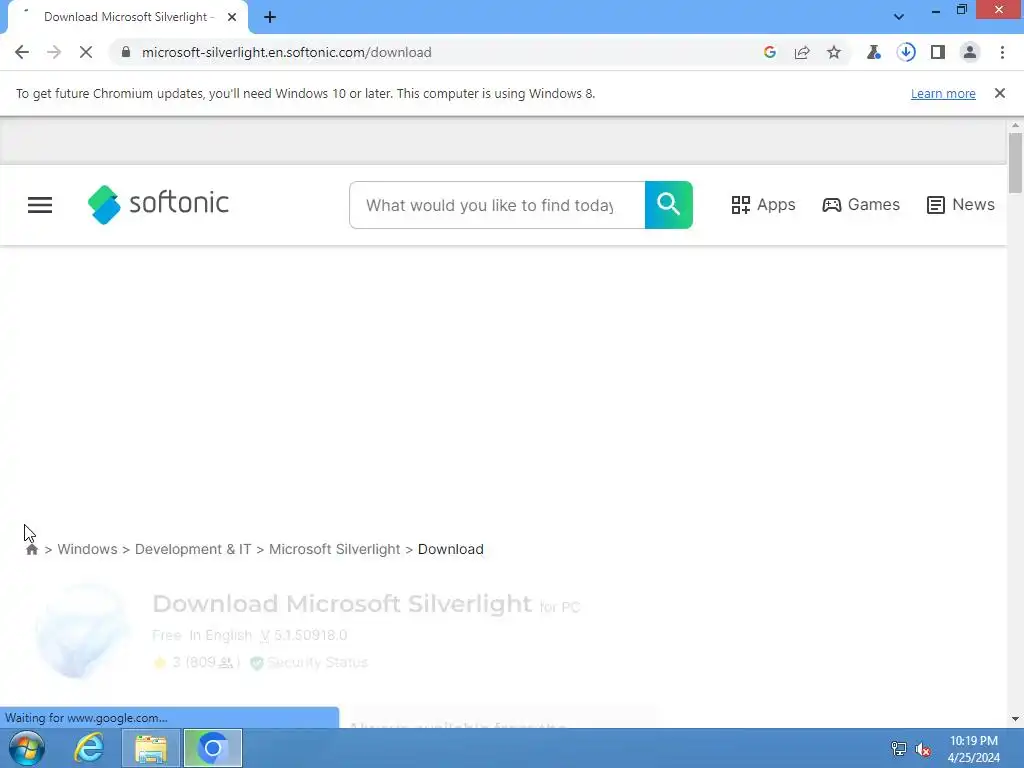Open the Softonic hamburger menu
The width and height of the screenshot is (1024, 768).
pyautogui.click(x=40, y=205)
